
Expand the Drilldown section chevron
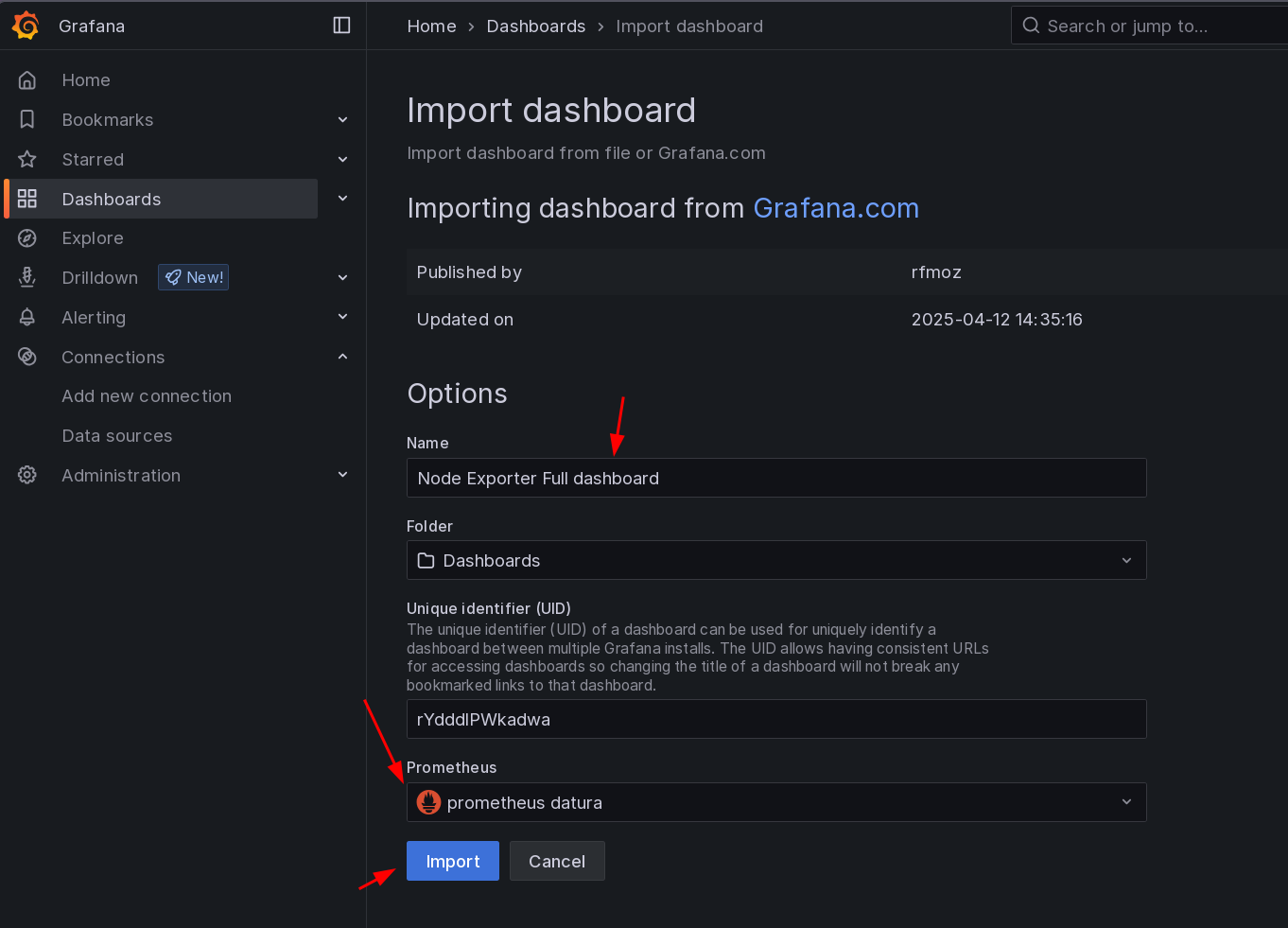point(342,277)
